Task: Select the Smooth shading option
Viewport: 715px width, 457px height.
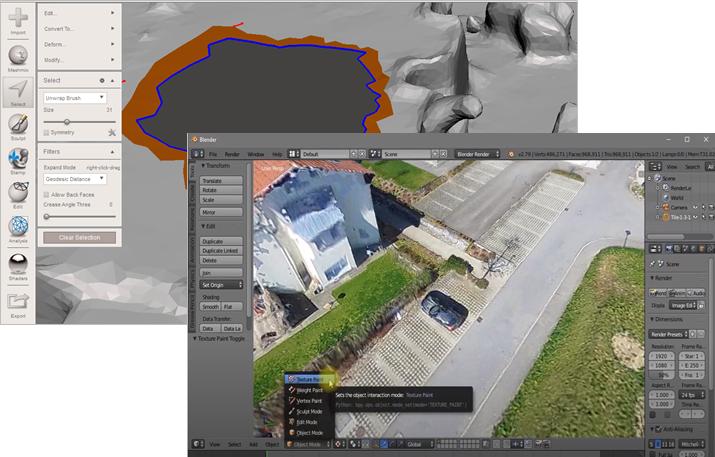Action: pyautogui.click(x=211, y=307)
